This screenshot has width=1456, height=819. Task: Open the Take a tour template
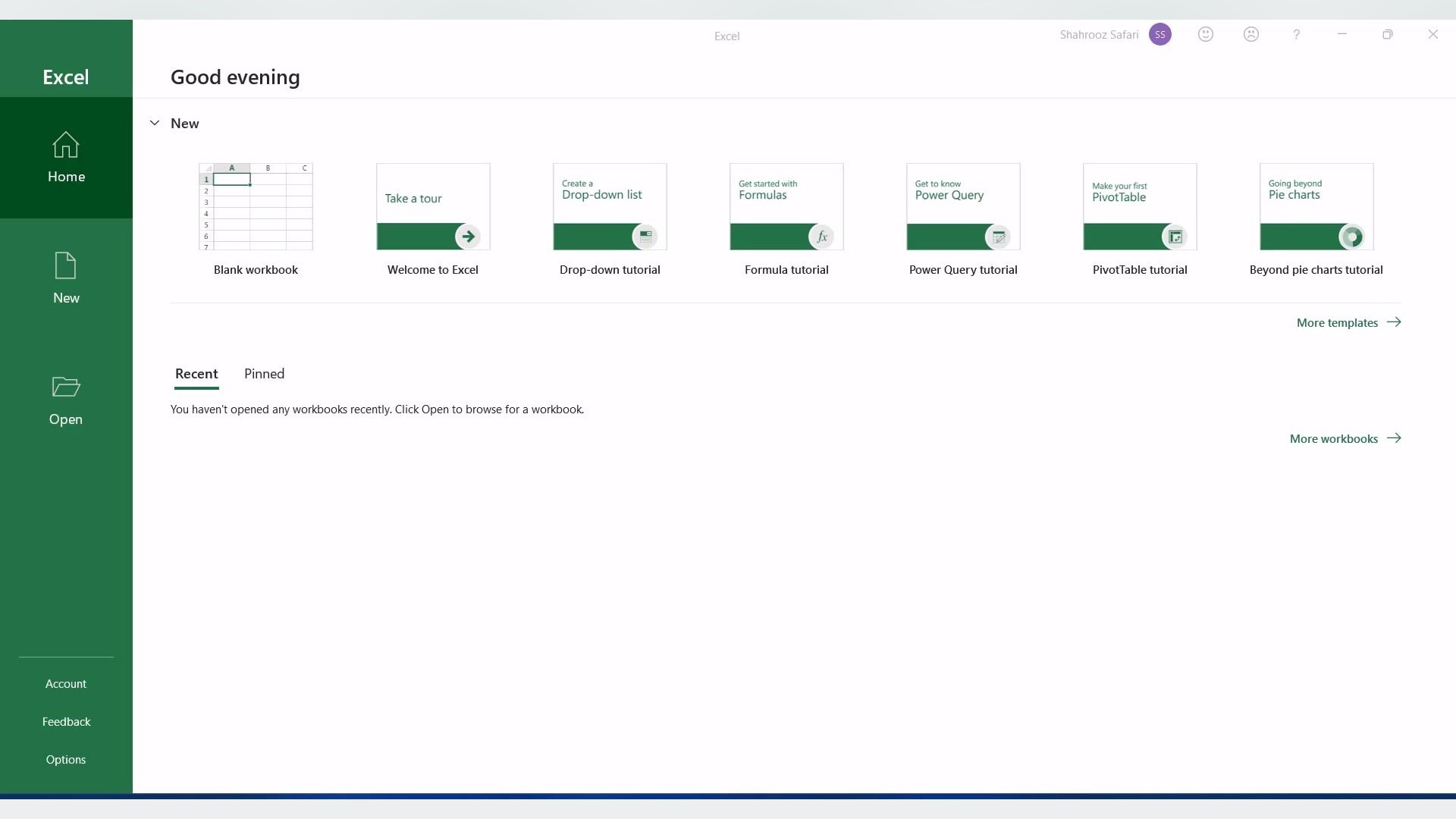[x=433, y=206]
